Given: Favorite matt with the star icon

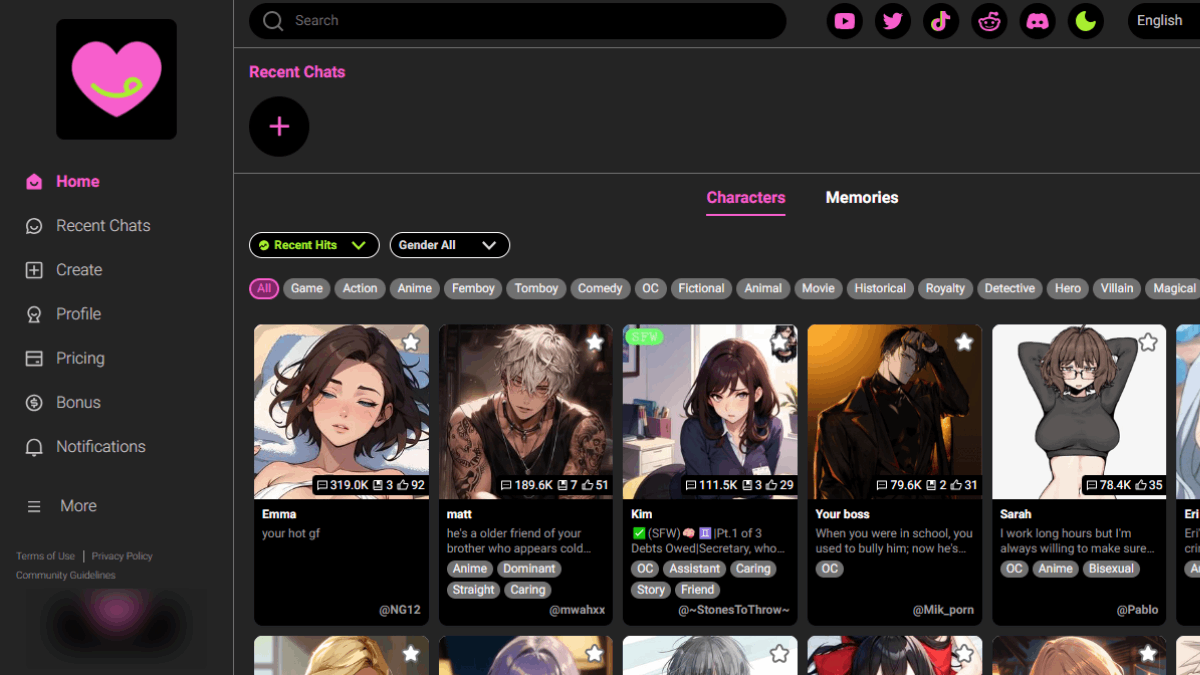Looking at the screenshot, I should point(595,343).
